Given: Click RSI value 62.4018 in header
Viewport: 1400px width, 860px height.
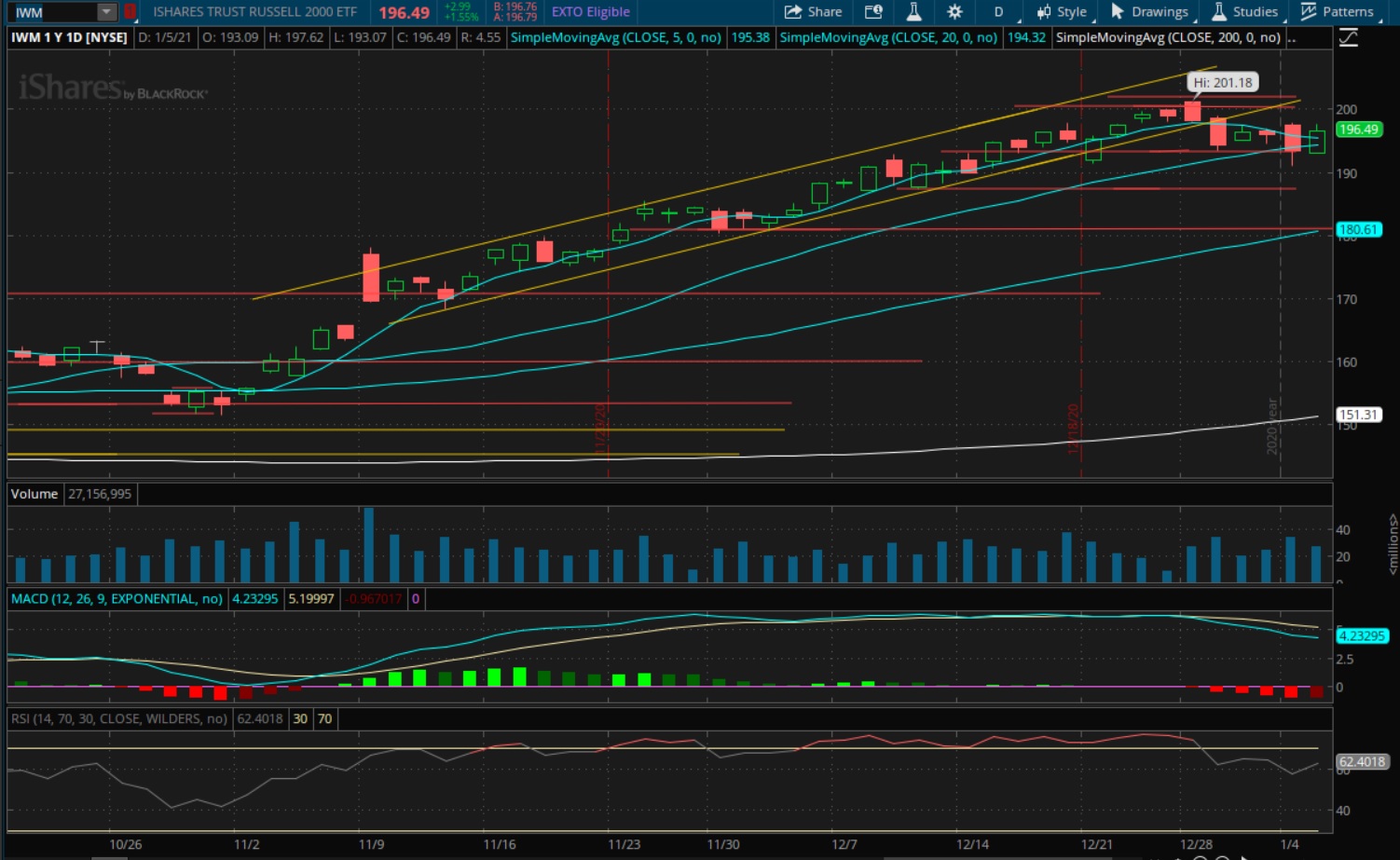Looking at the screenshot, I should [260, 719].
